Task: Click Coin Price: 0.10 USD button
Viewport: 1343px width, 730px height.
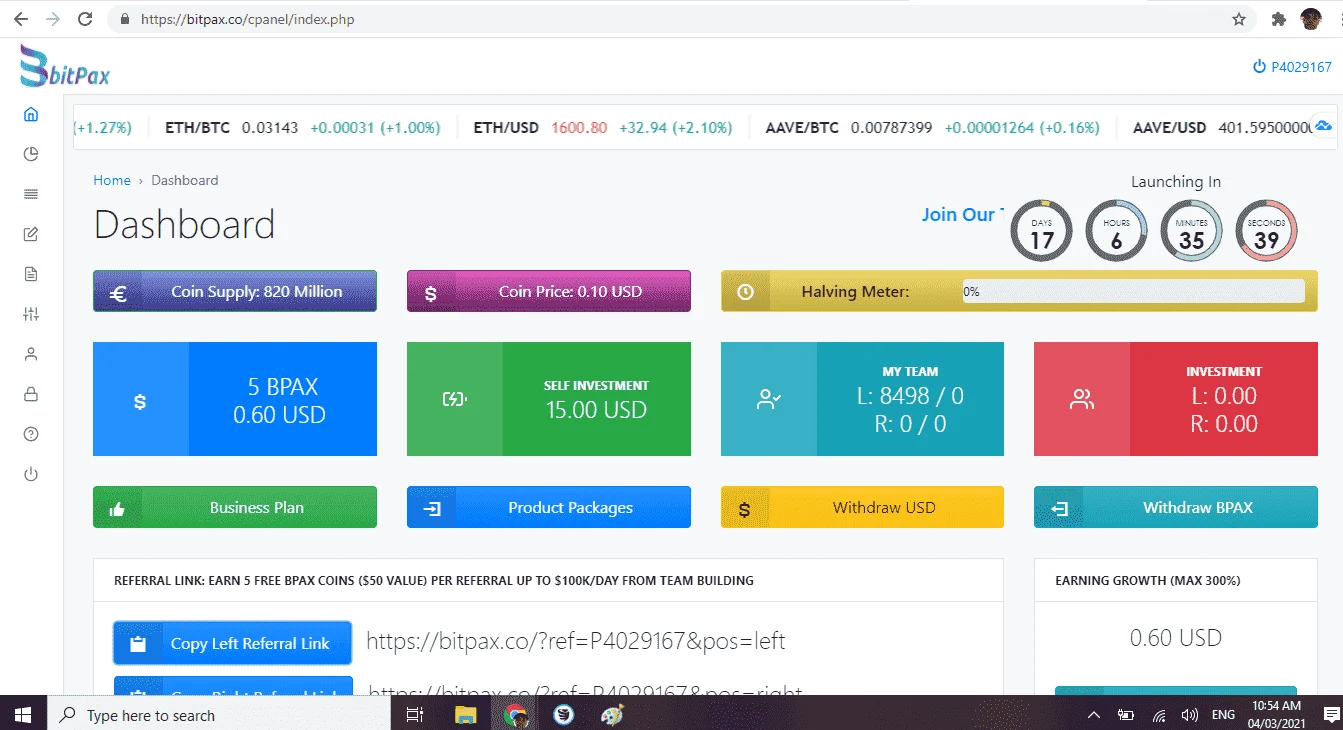Action: (x=549, y=291)
